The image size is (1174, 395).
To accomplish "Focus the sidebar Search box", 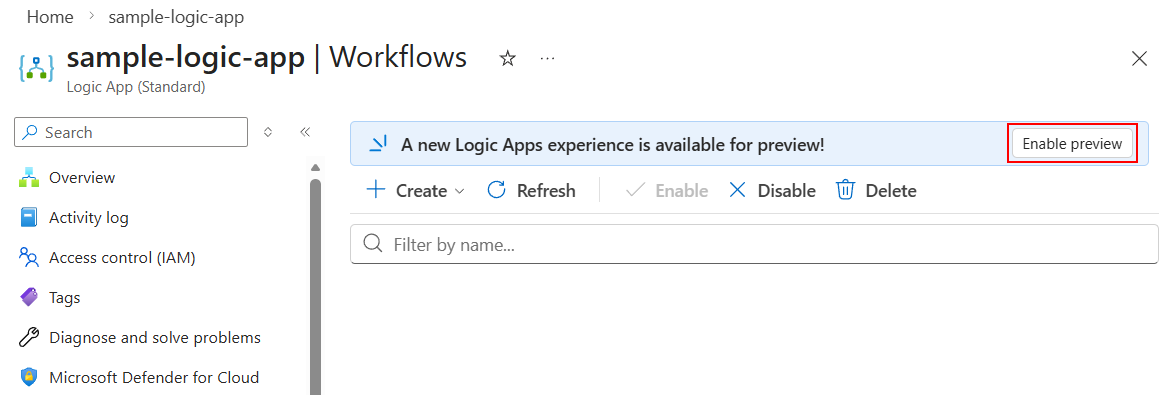I will [x=131, y=132].
